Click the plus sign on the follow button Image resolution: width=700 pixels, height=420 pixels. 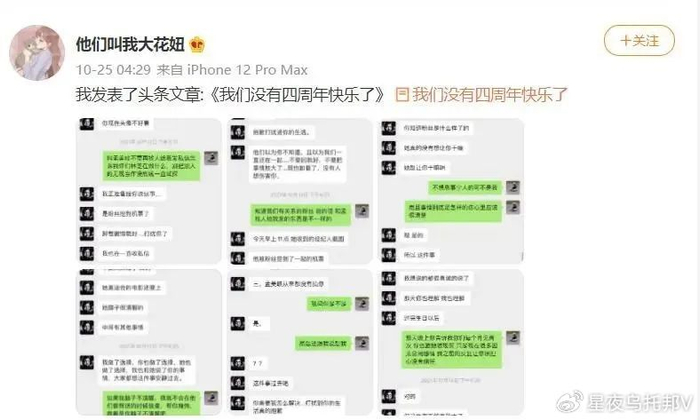[626, 41]
